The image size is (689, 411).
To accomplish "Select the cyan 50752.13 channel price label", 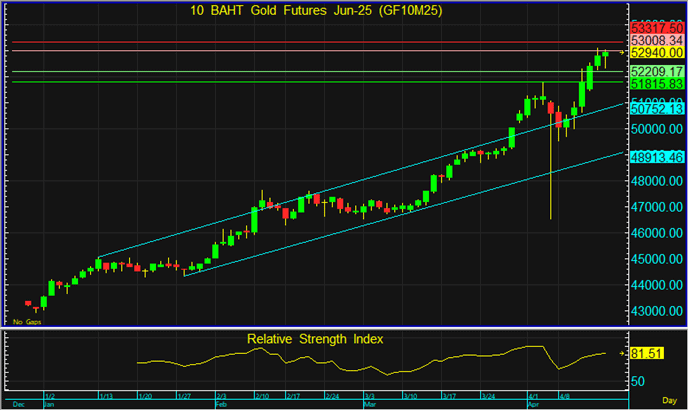I will pyautogui.click(x=657, y=109).
